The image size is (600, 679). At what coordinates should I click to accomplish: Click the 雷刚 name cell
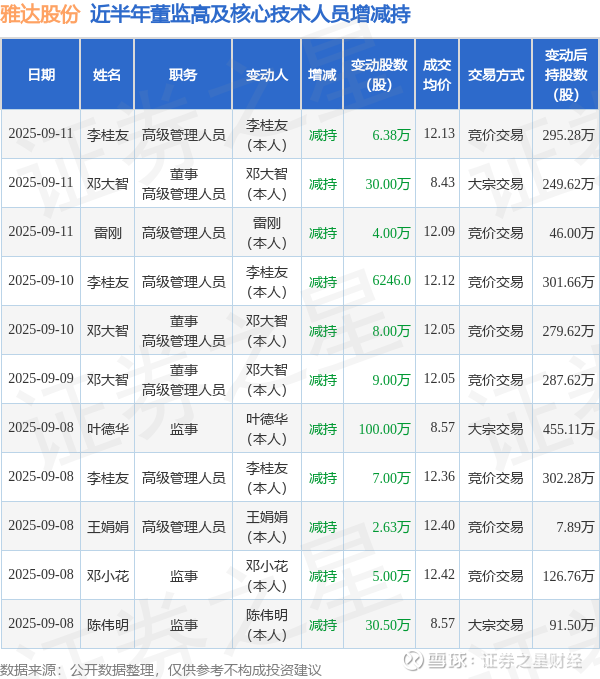coord(107,233)
